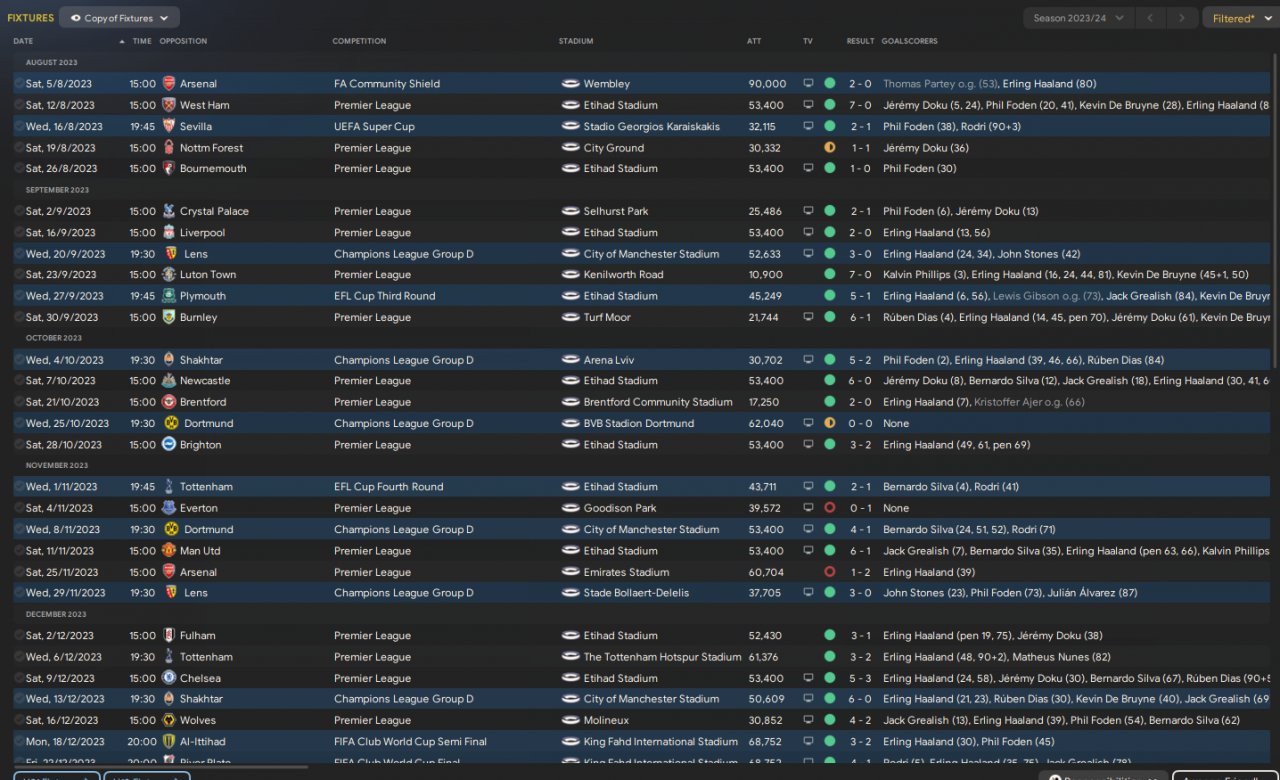Click the Bournemouth club badge

(168, 169)
